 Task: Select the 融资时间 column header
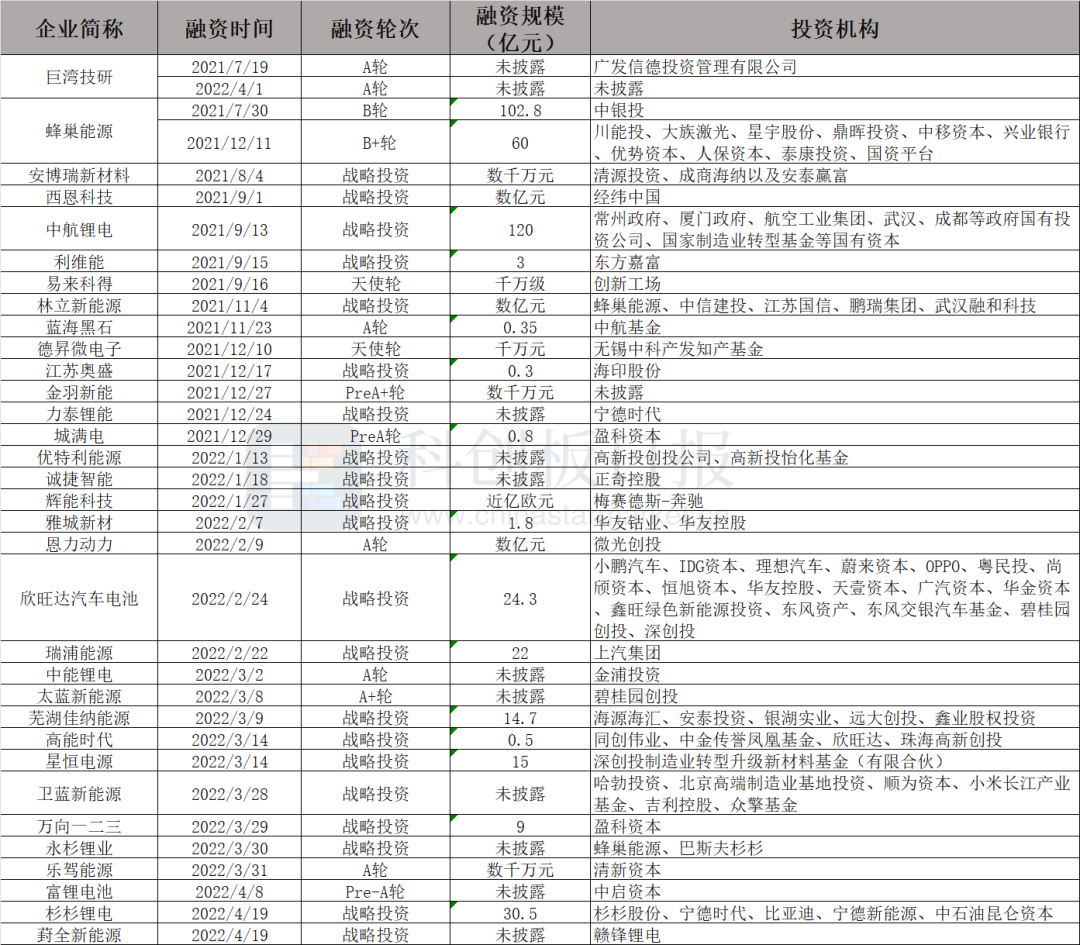tap(229, 28)
